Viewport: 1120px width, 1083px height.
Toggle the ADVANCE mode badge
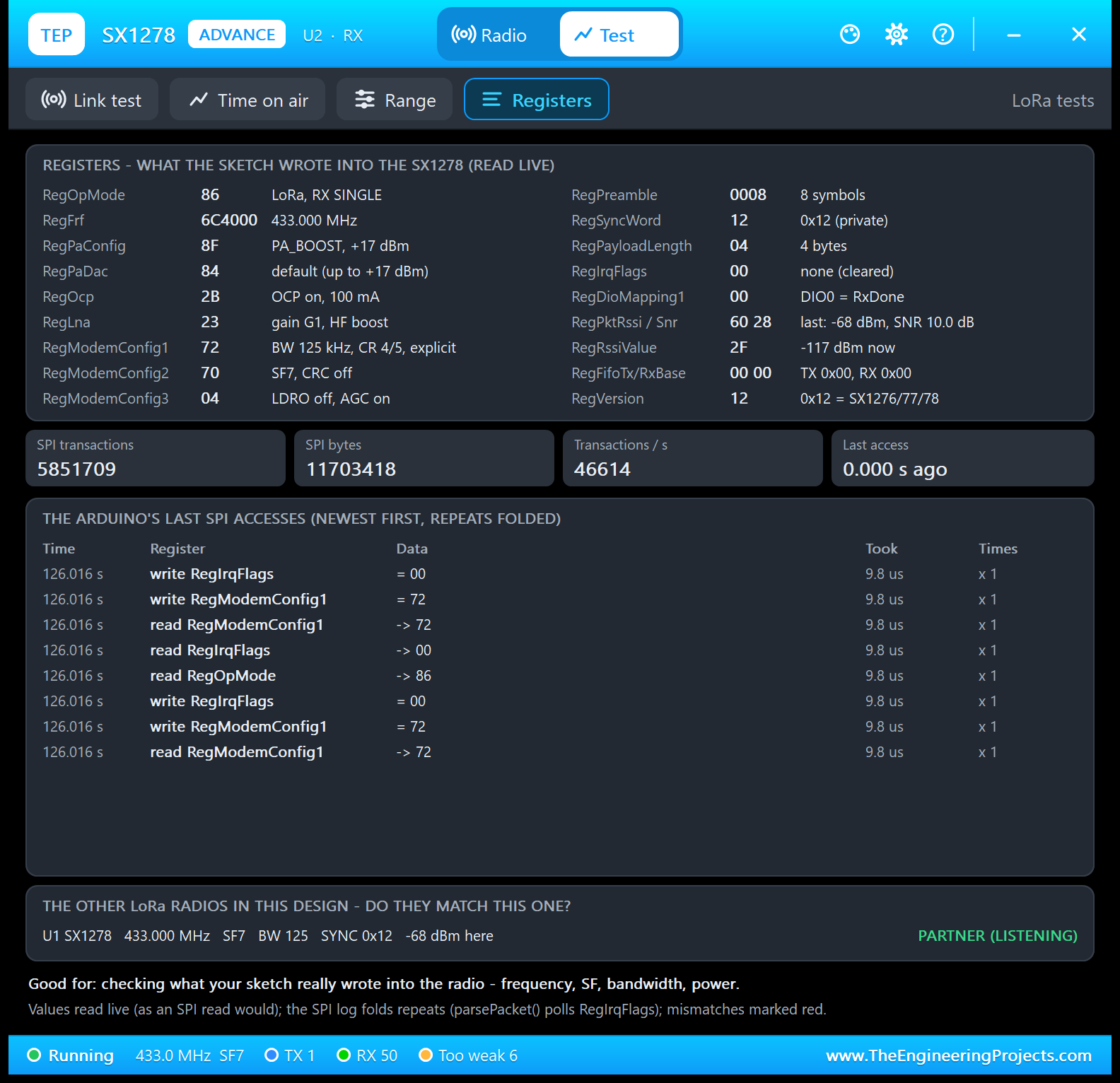click(x=237, y=35)
